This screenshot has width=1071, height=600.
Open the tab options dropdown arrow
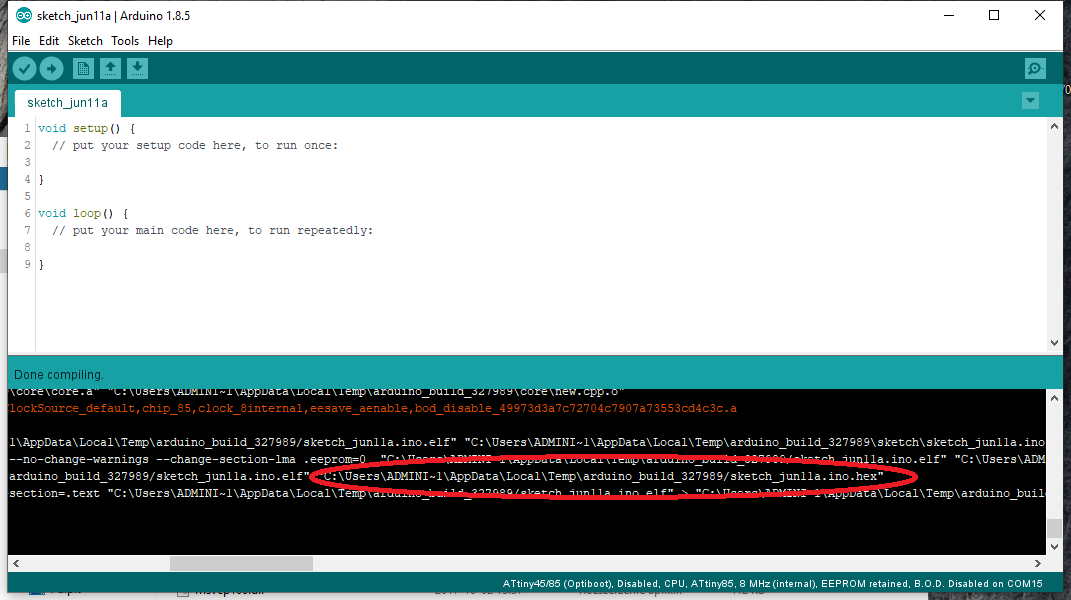coord(1031,101)
